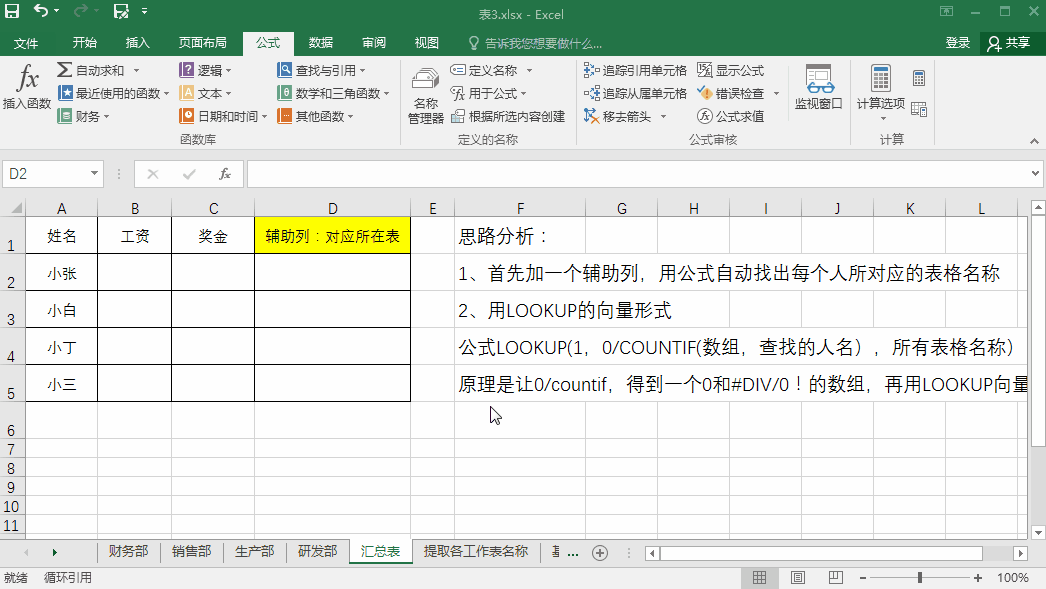Screen dimensions: 1046x589
Task: Open Financial (财务) functions
Action: [x=83, y=116]
